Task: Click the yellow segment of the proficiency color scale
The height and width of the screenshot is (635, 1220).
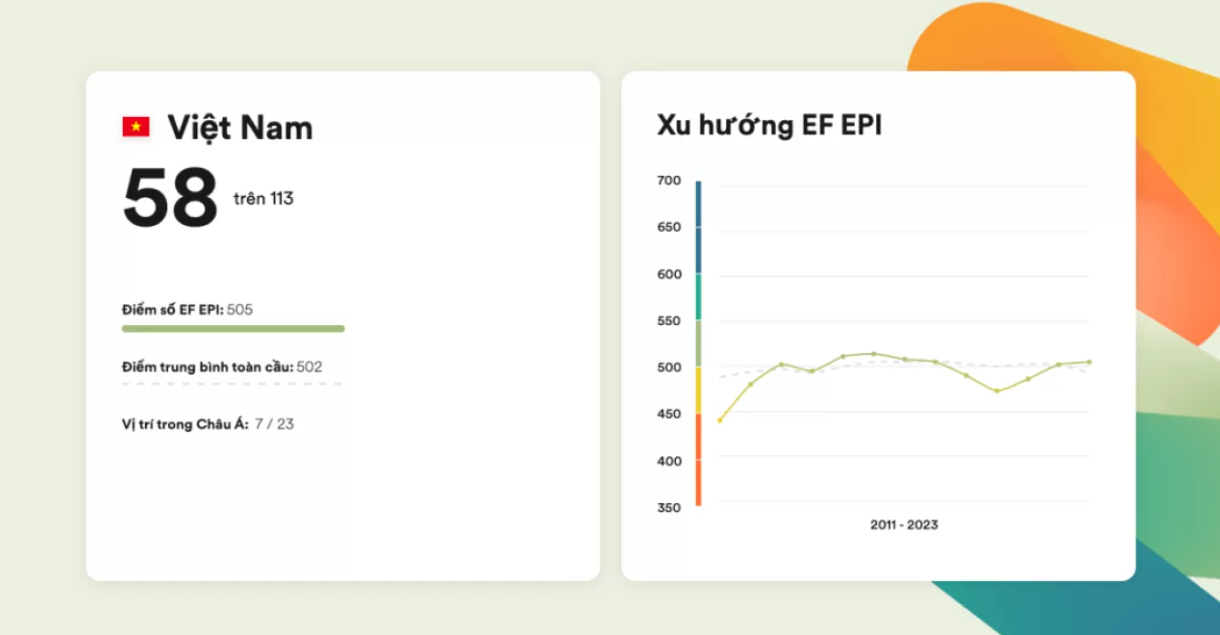Action: click(x=698, y=390)
